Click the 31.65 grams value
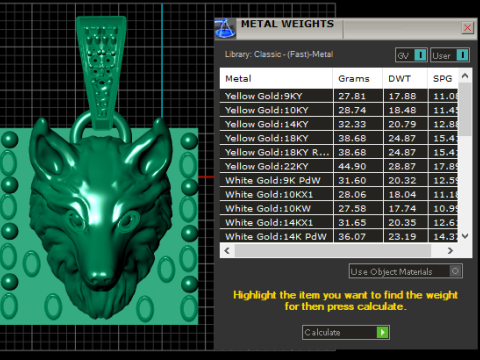The width and height of the screenshot is (480, 360). [x=352, y=222]
